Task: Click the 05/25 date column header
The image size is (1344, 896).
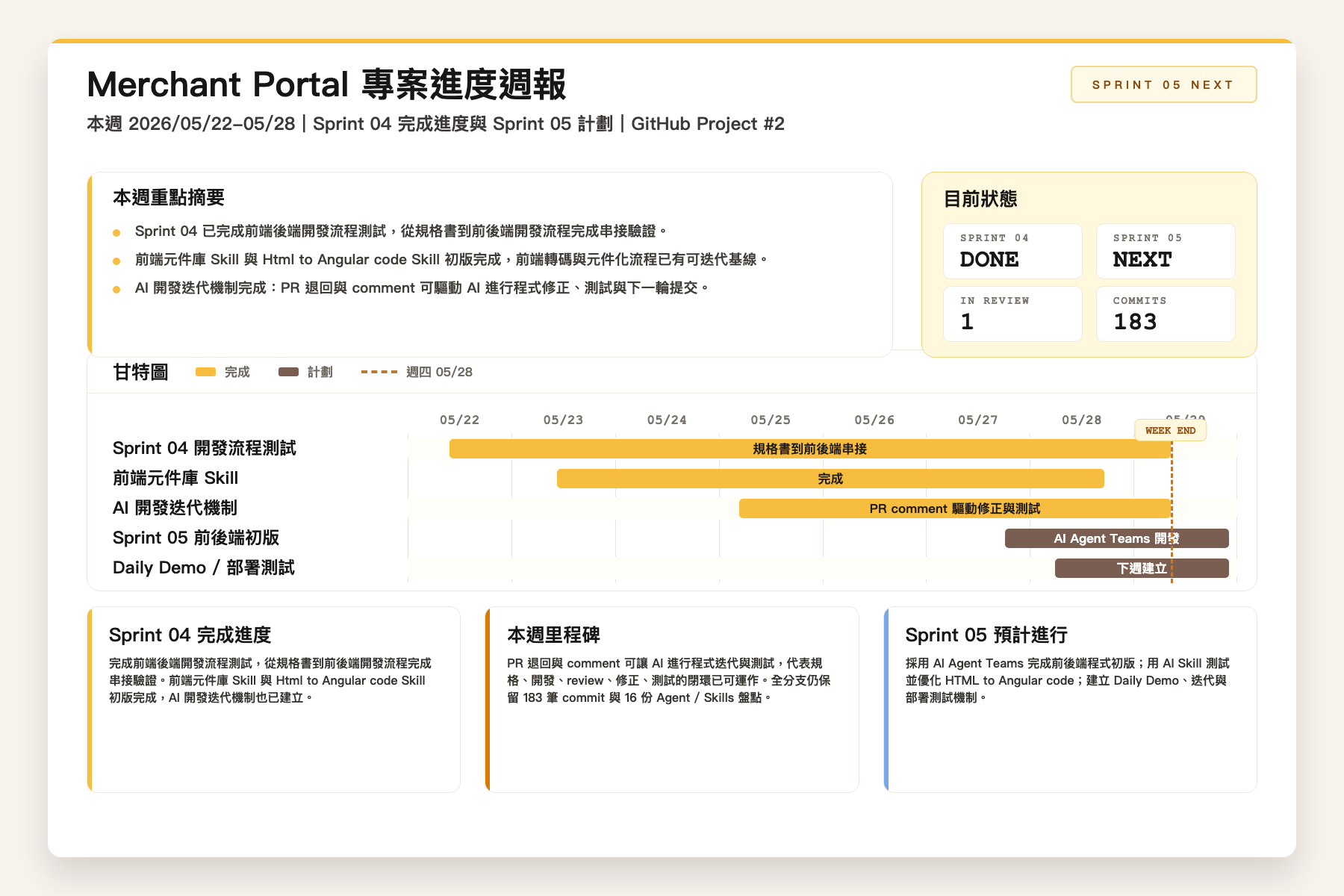Action: click(x=771, y=420)
